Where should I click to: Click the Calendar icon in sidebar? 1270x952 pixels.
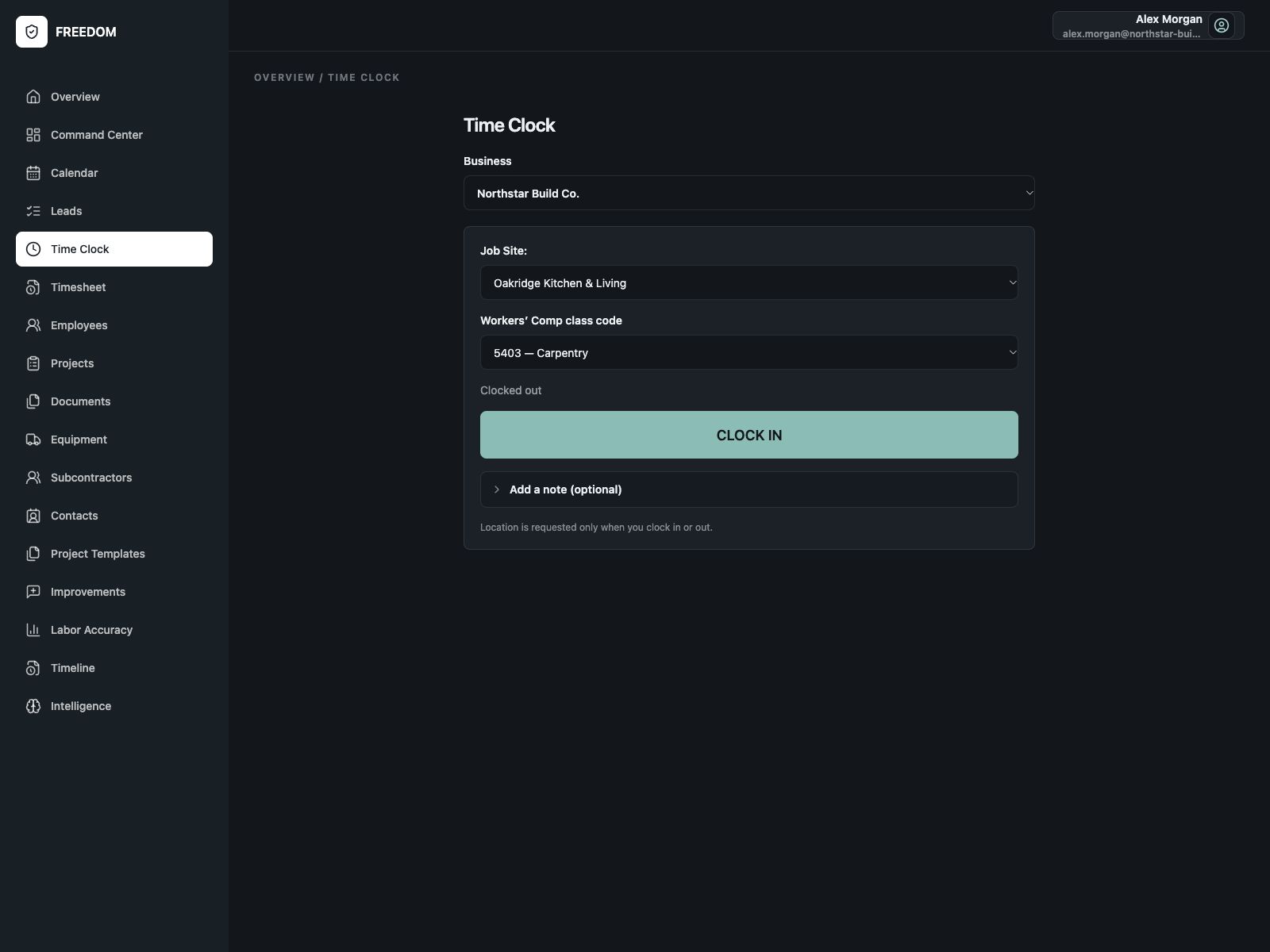point(33,173)
